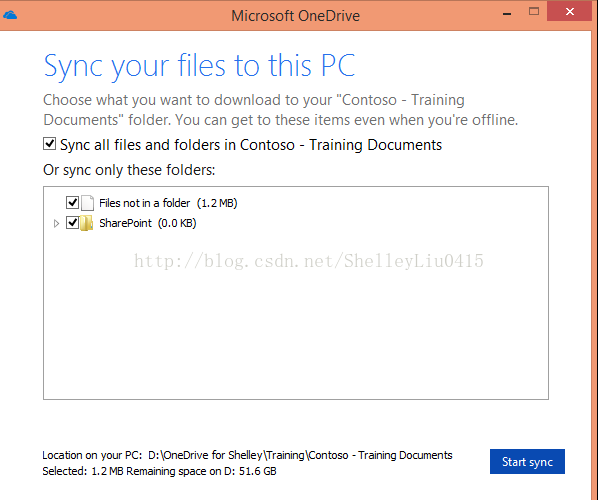Click the blank file icon for loose files
Viewport: 598px width, 500px height.
pos(87,203)
